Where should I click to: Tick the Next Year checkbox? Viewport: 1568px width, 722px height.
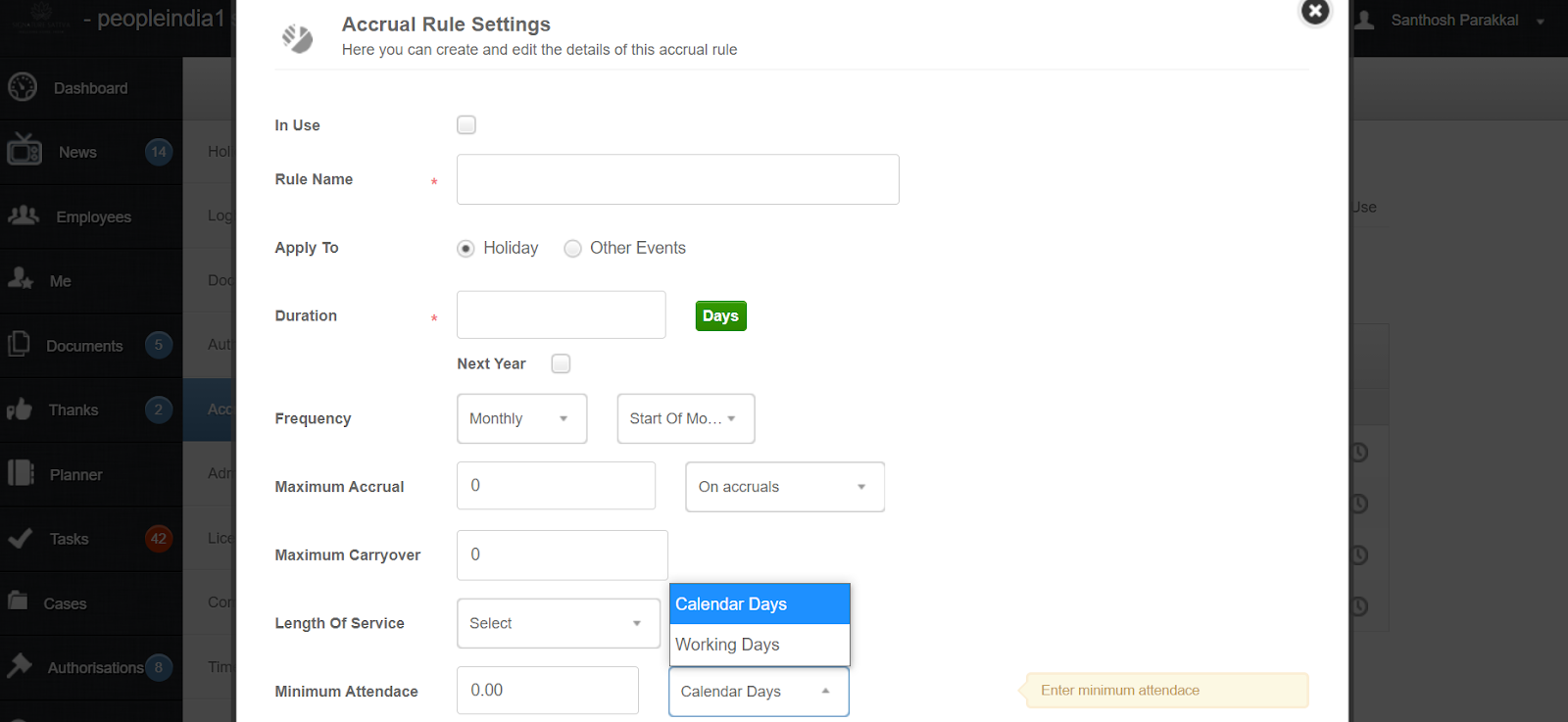point(561,363)
